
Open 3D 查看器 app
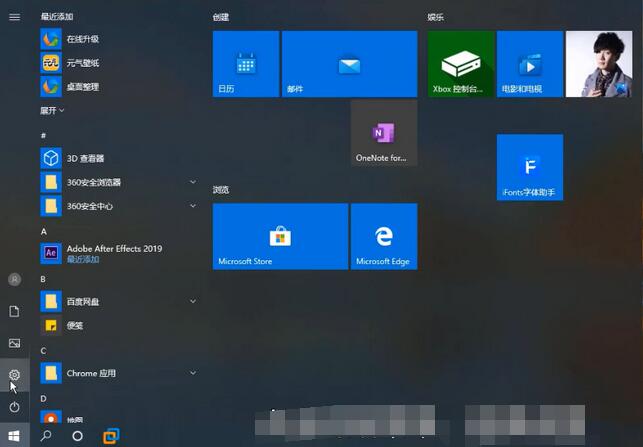point(119,158)
